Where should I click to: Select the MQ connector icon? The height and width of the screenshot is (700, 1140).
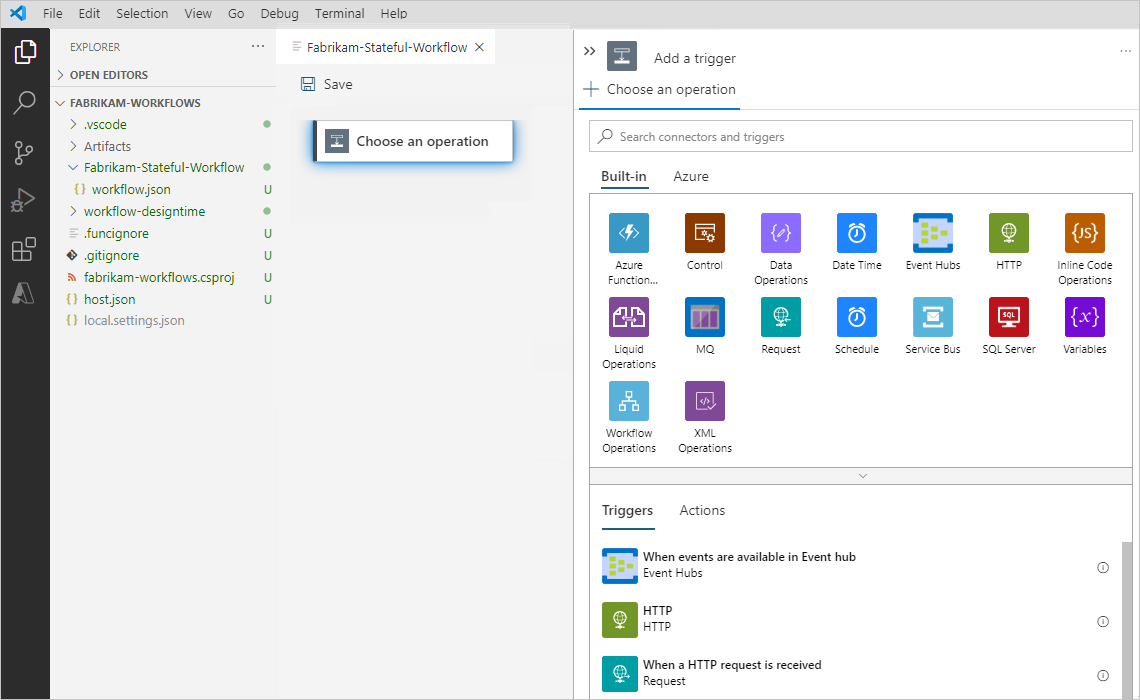click(705, 317)
